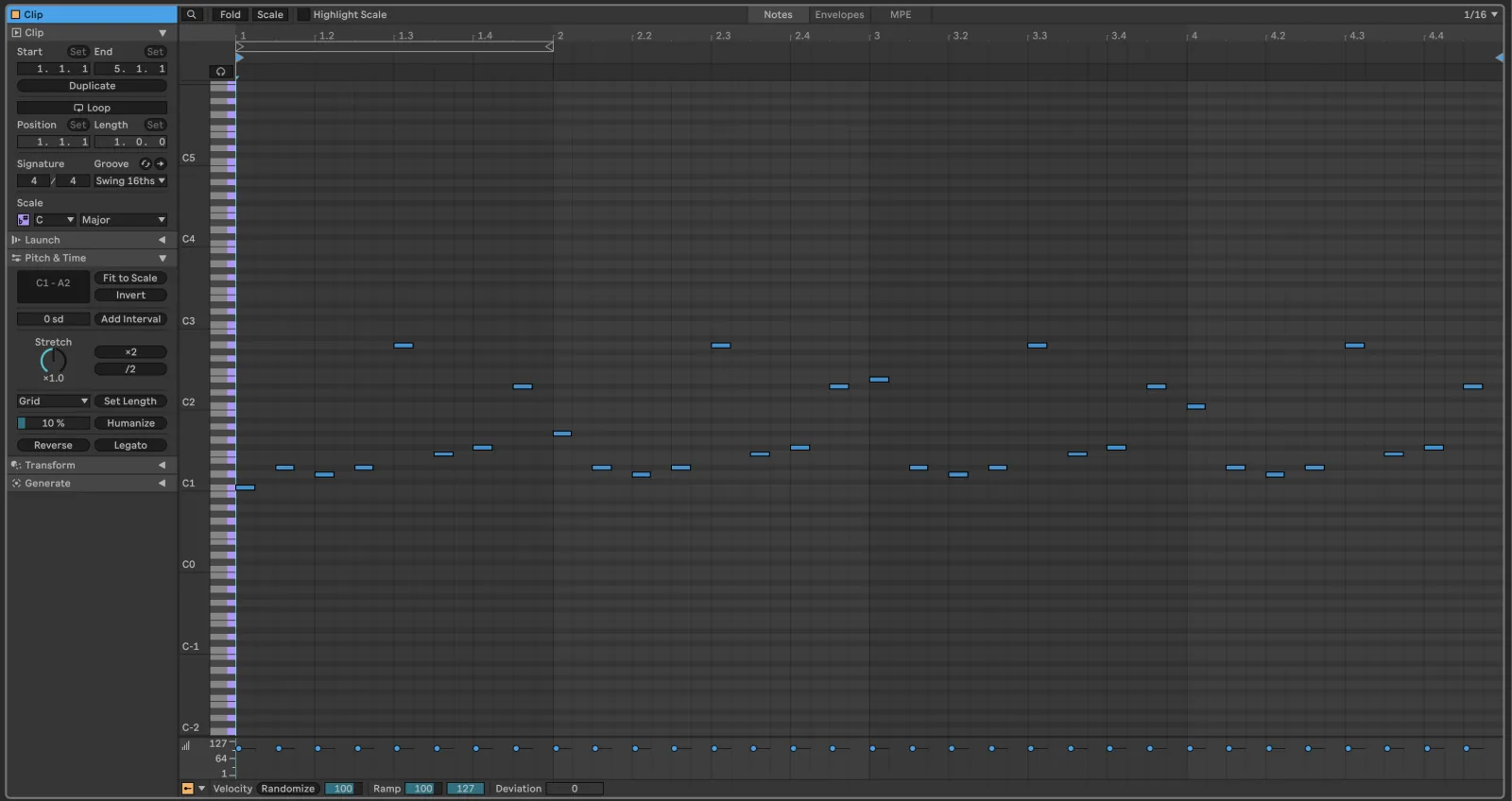Viewport: 1512px width, 801px height.
Task: Expand the Launch section arrow
Action: pos(162,240)
